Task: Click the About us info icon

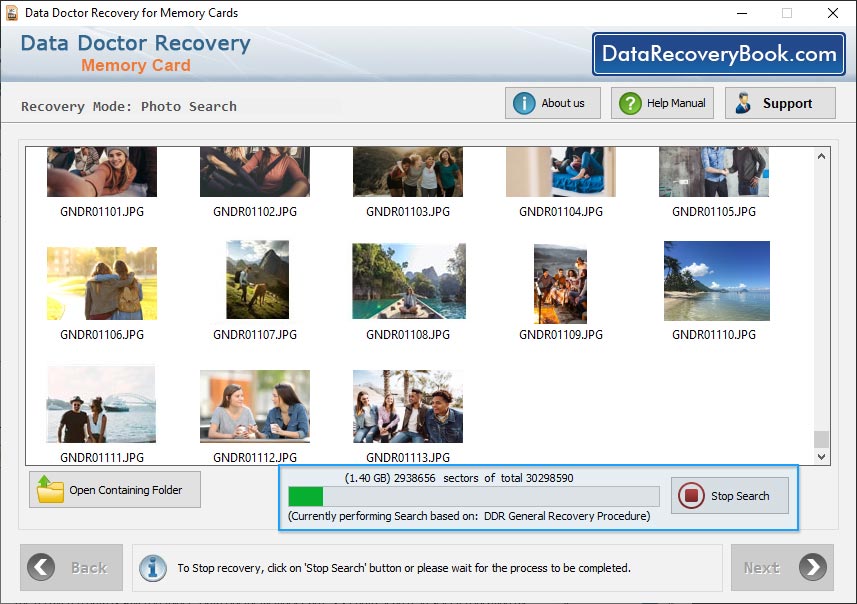Action: [522, 103]
